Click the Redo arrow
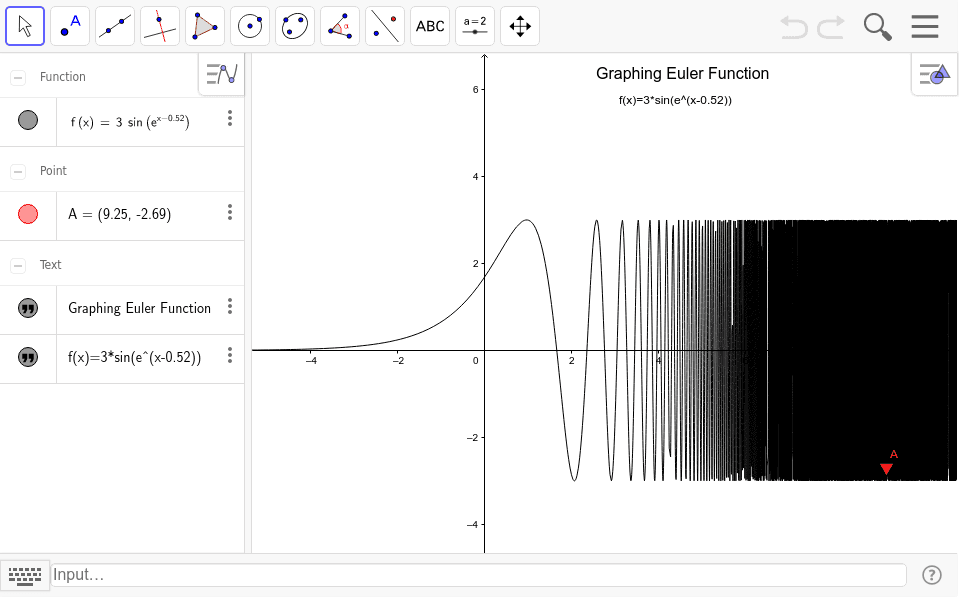This screenshot has height=598, width=959. tap(831, 27)
